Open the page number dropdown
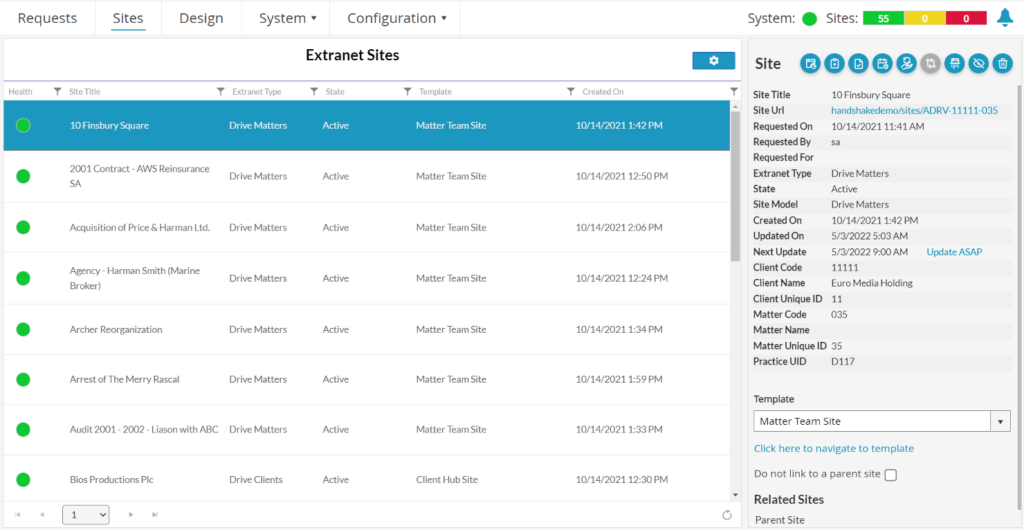Viewport: 1024px width, 530px height. 86,514
